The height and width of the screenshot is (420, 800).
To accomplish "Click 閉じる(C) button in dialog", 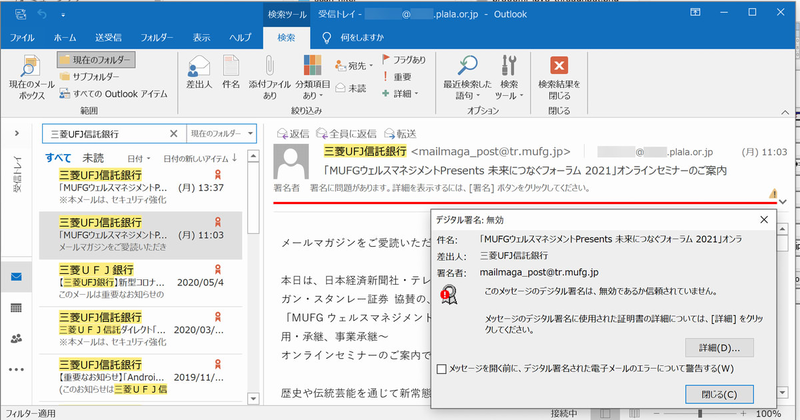I will [x=719, y=394].
